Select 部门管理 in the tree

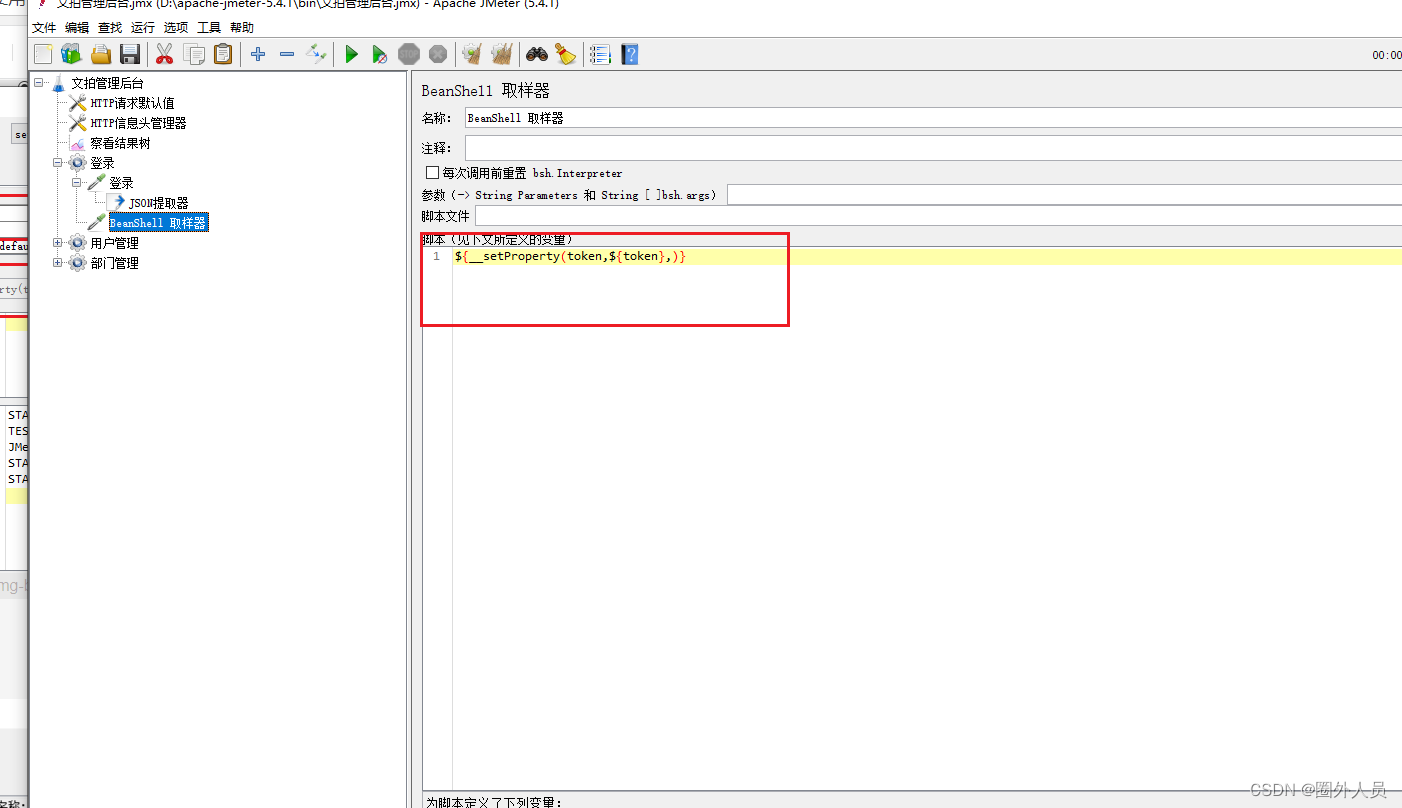pos(114,263)
